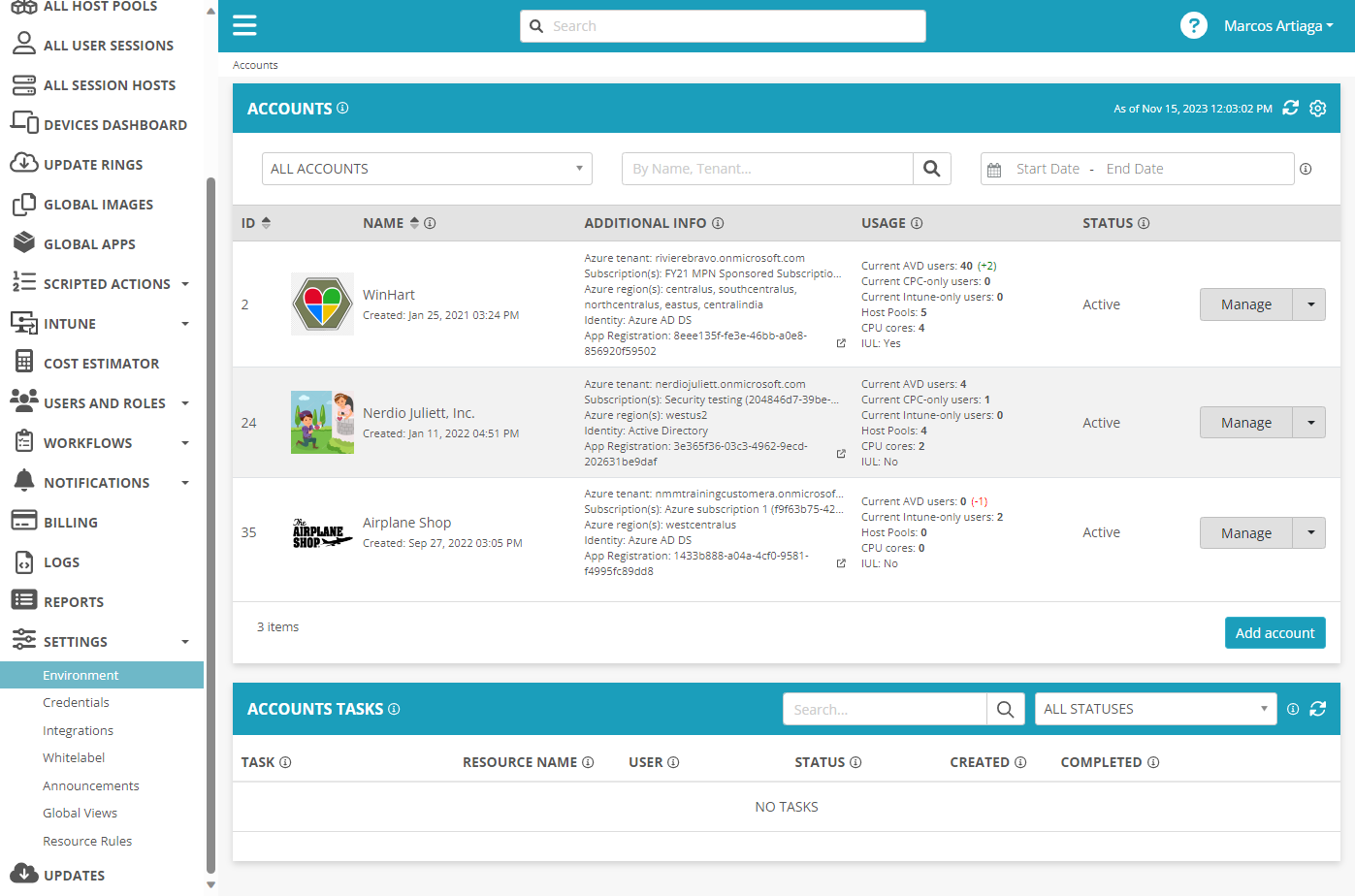Click the Add account button
1355x896 pixels.
1274,633
